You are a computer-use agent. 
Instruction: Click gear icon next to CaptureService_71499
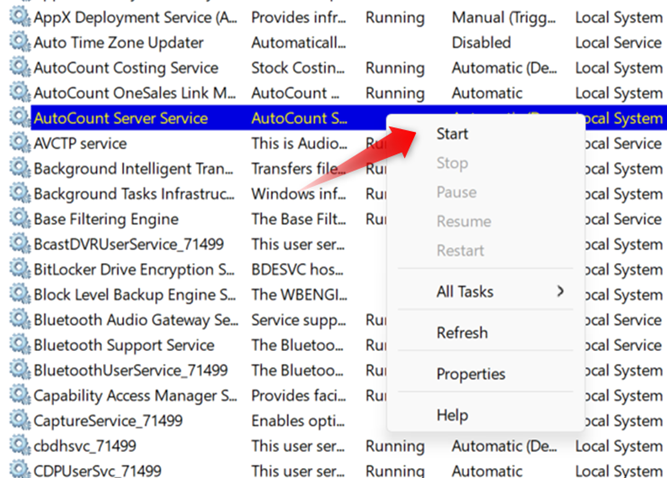point(19,421)
